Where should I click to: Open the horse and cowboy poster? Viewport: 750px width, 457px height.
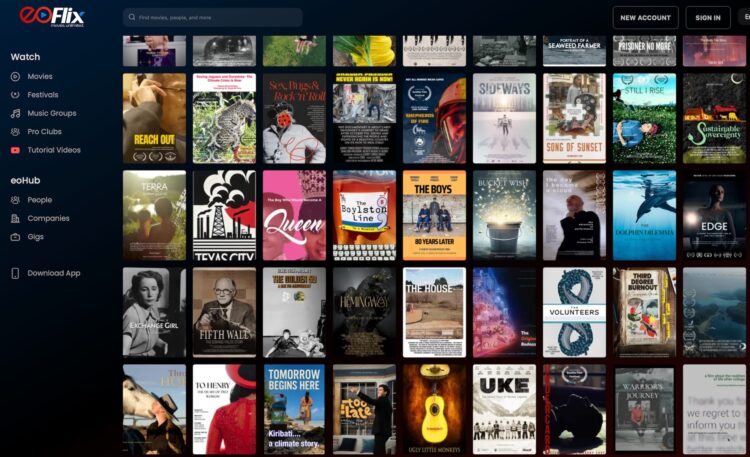pos(154,410)
